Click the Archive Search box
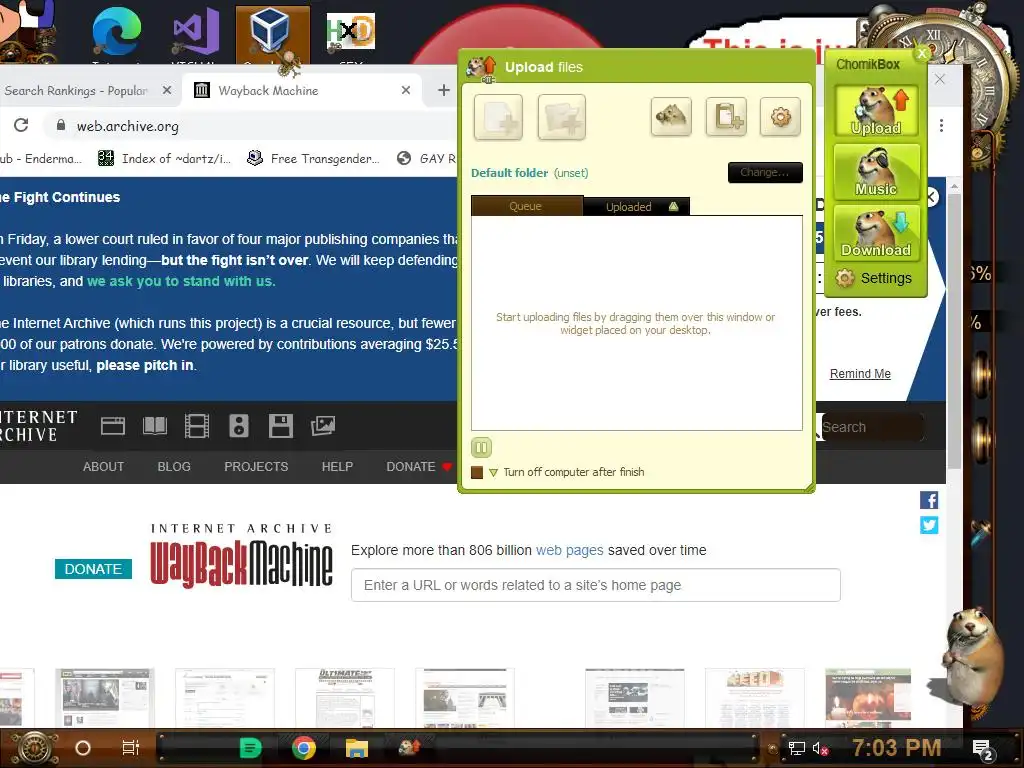This screenshot has width=1024, height=768. pyautogui.click(x=871, y=427)
